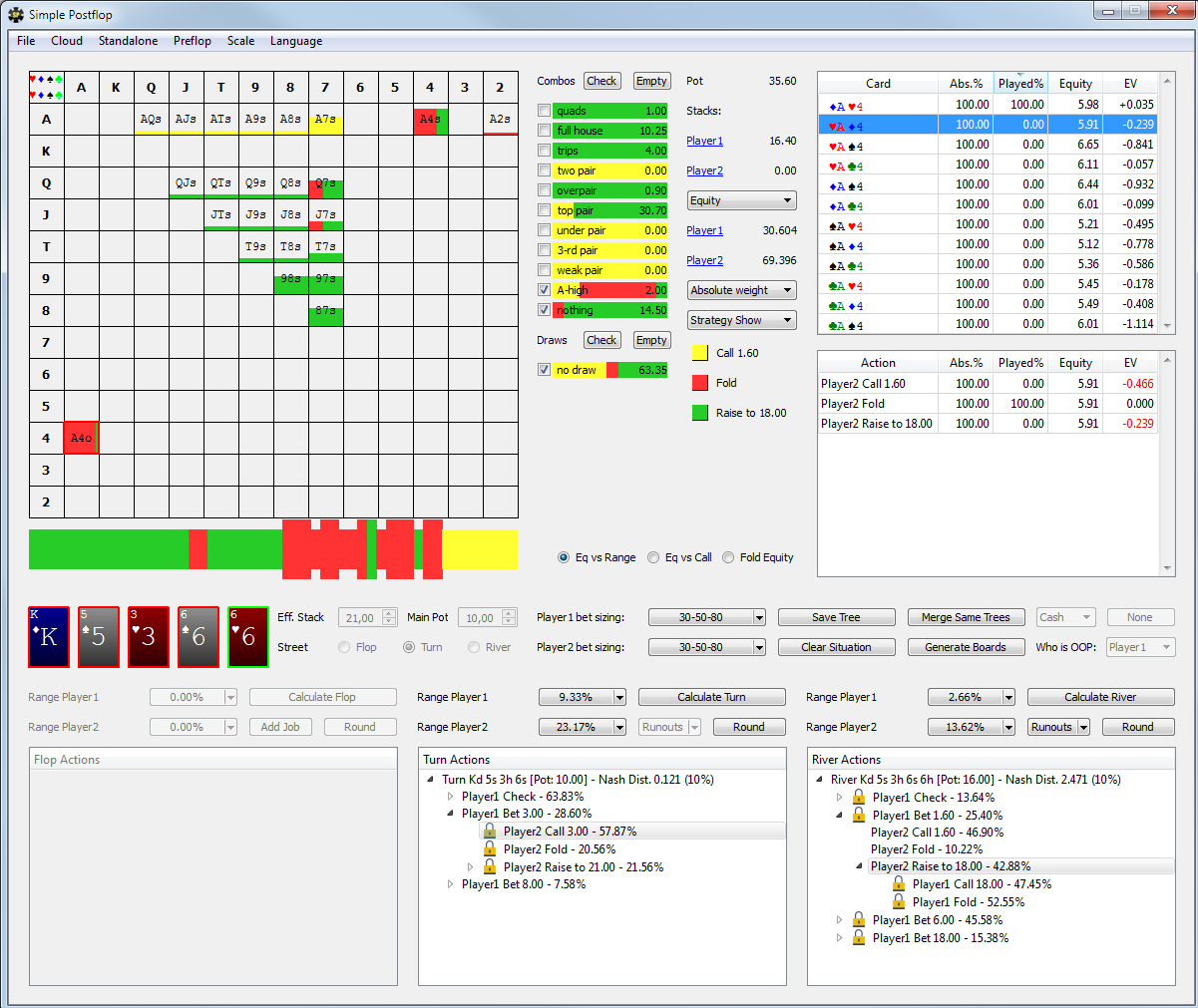
Task: Click the 3 of hearts board card
Action: 149,637
